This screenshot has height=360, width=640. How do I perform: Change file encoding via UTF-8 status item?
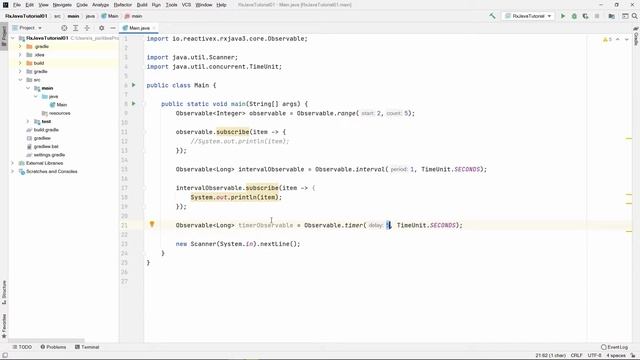click(x=594, y=356)
